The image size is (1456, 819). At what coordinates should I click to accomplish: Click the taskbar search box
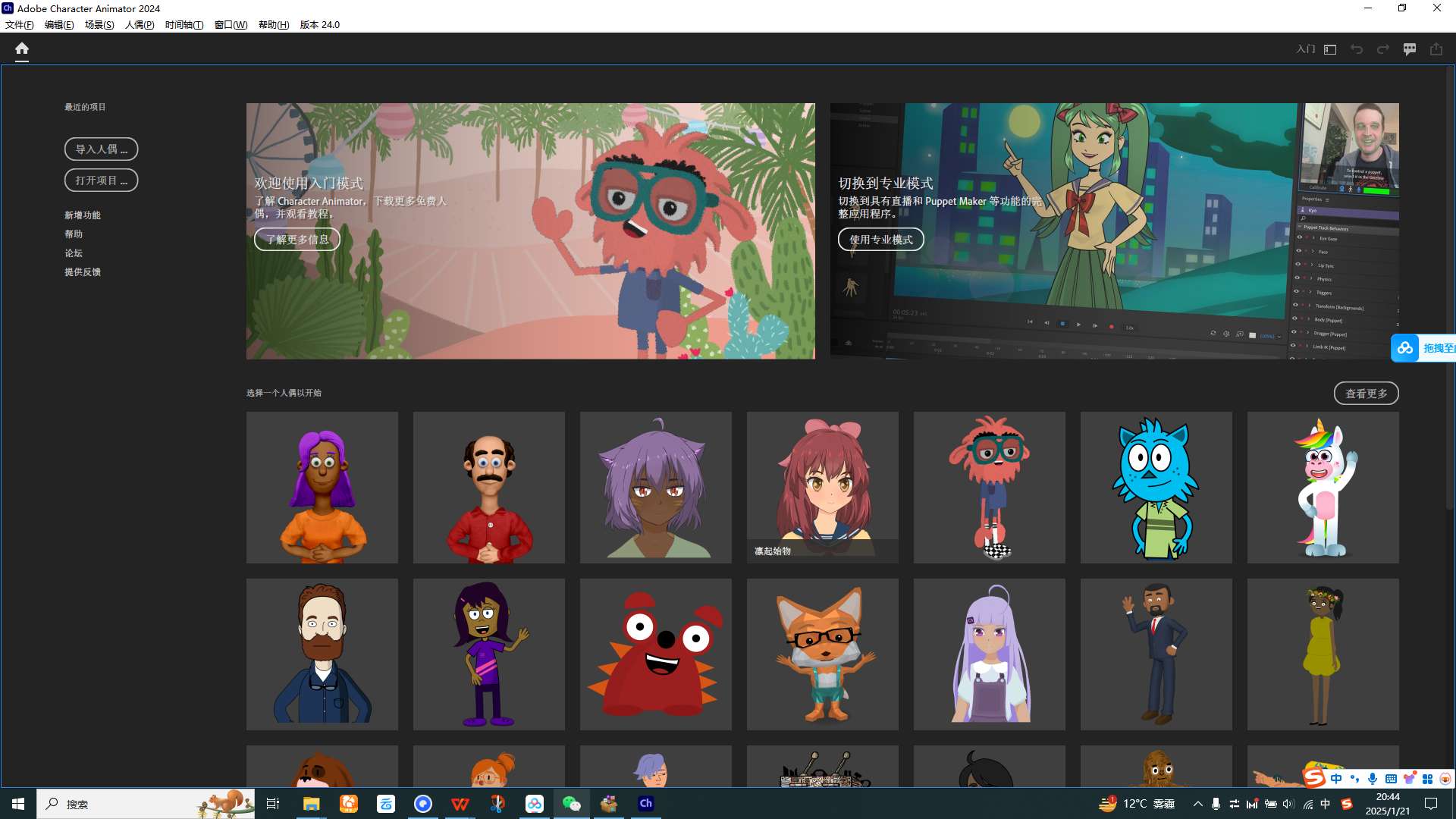point(146,804)
